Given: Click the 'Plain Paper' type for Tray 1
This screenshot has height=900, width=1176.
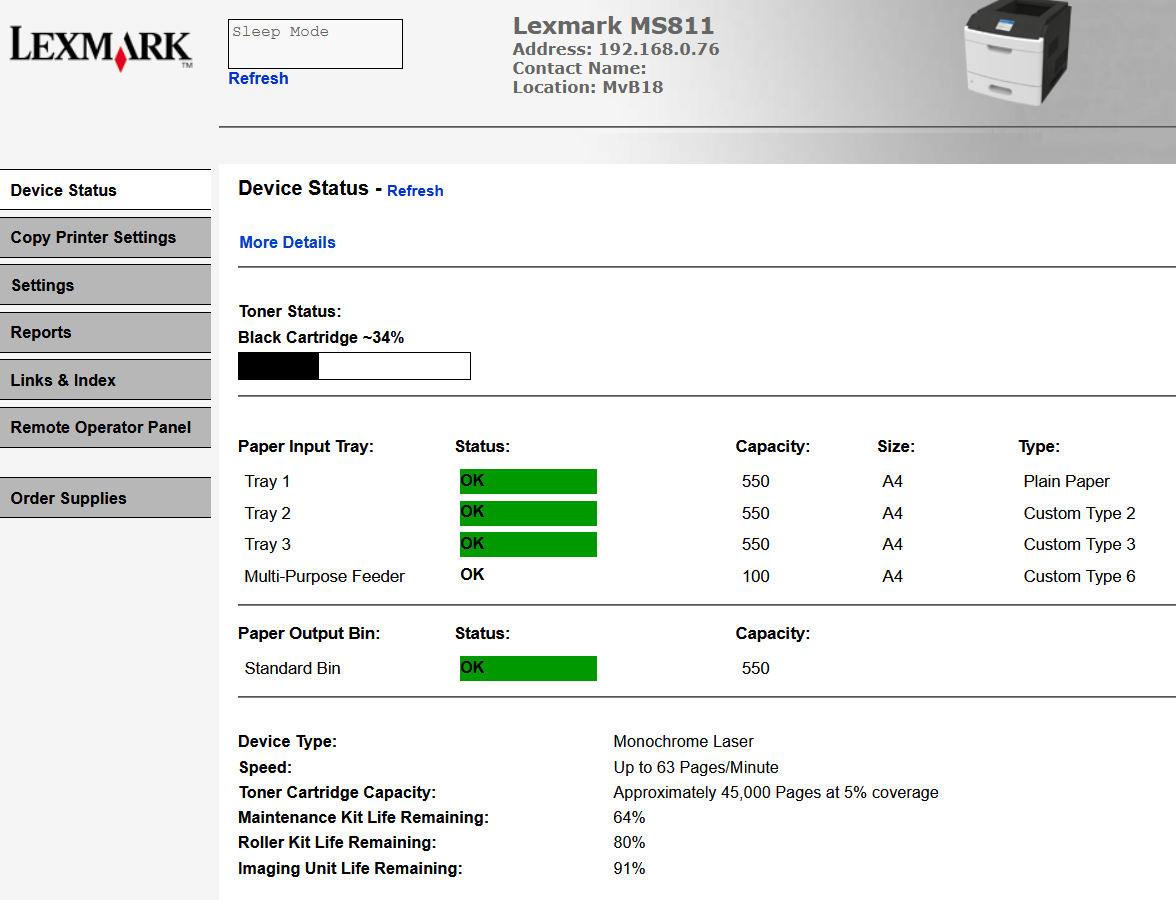Looking at the screenshot, I should click(1066, 482).
